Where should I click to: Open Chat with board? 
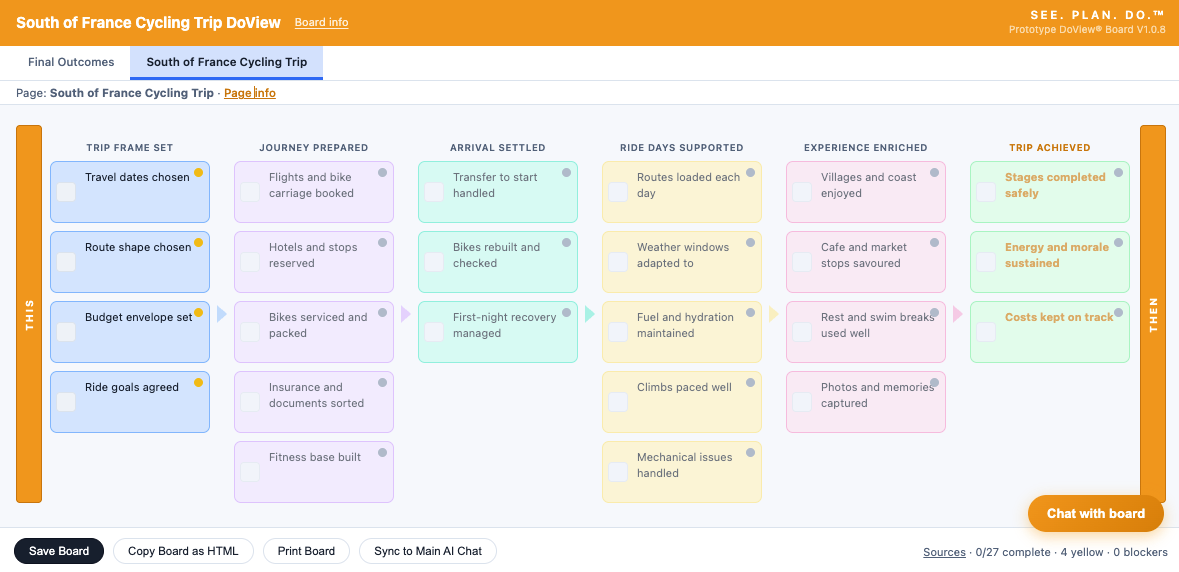pyautogui.click(x=1096, y=513)
